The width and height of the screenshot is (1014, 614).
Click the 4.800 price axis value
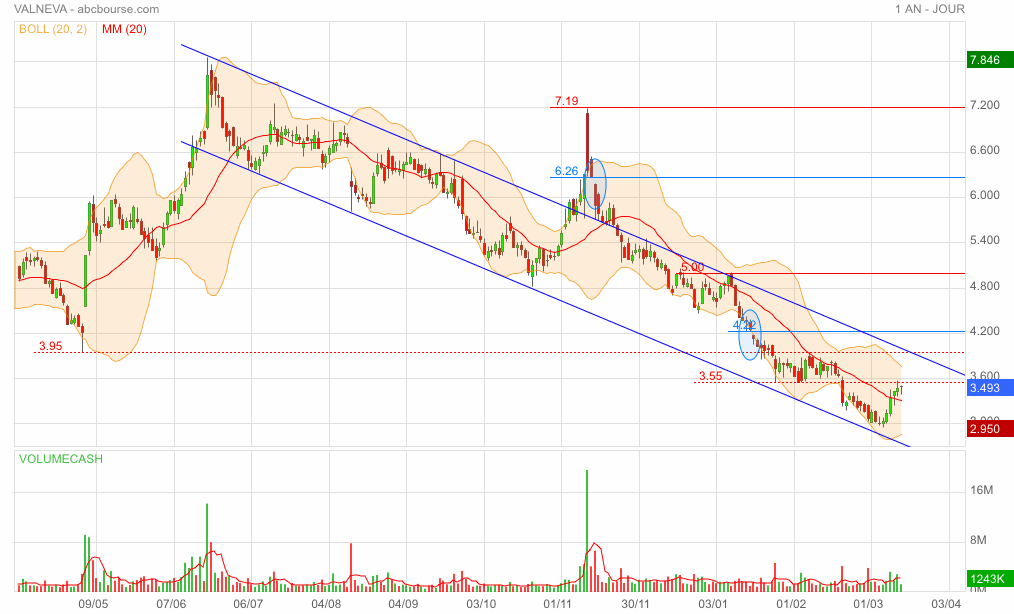(x=984, y=286)
